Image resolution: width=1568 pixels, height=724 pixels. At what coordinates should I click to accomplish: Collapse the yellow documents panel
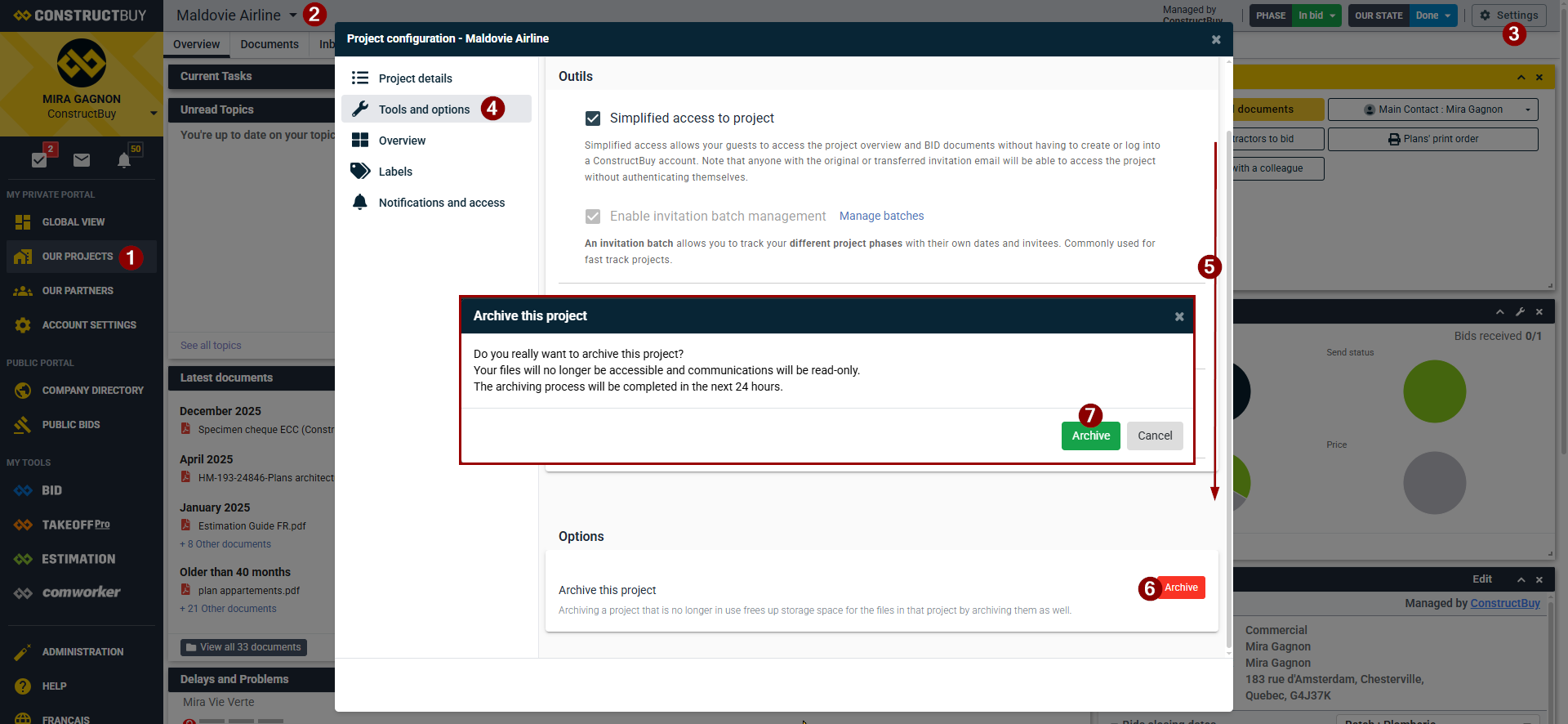pos(1521,78)
